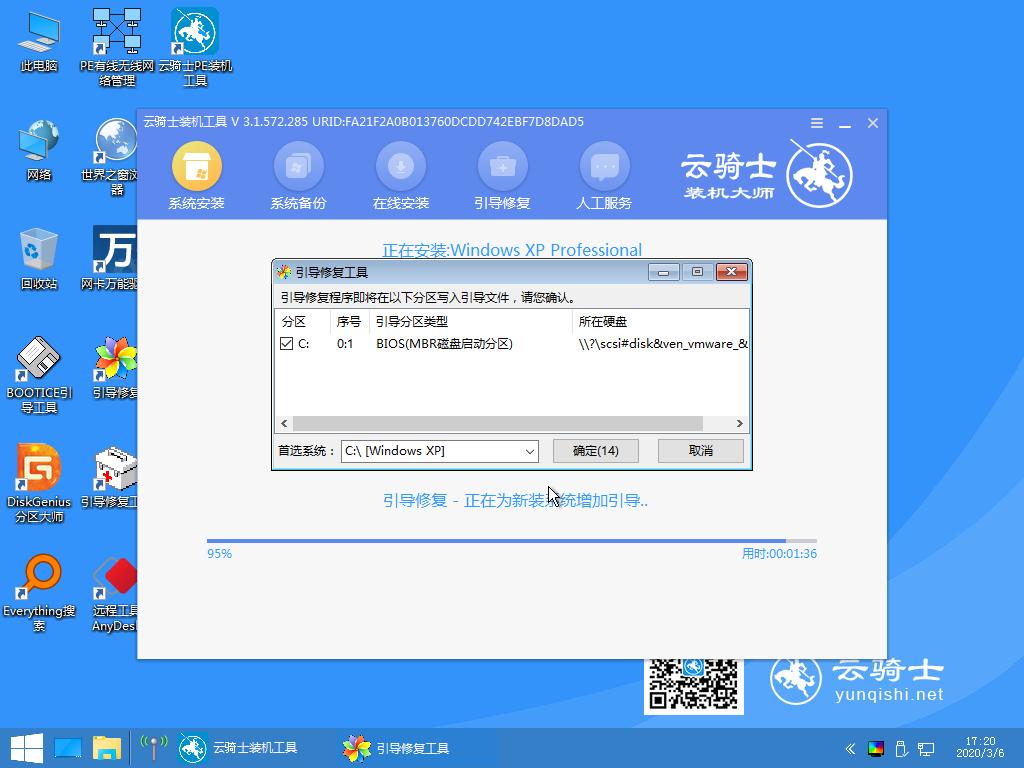The image size is (1024, 768).
Task: Open the 系统备份 function
Action: click(x=299, y=175)
